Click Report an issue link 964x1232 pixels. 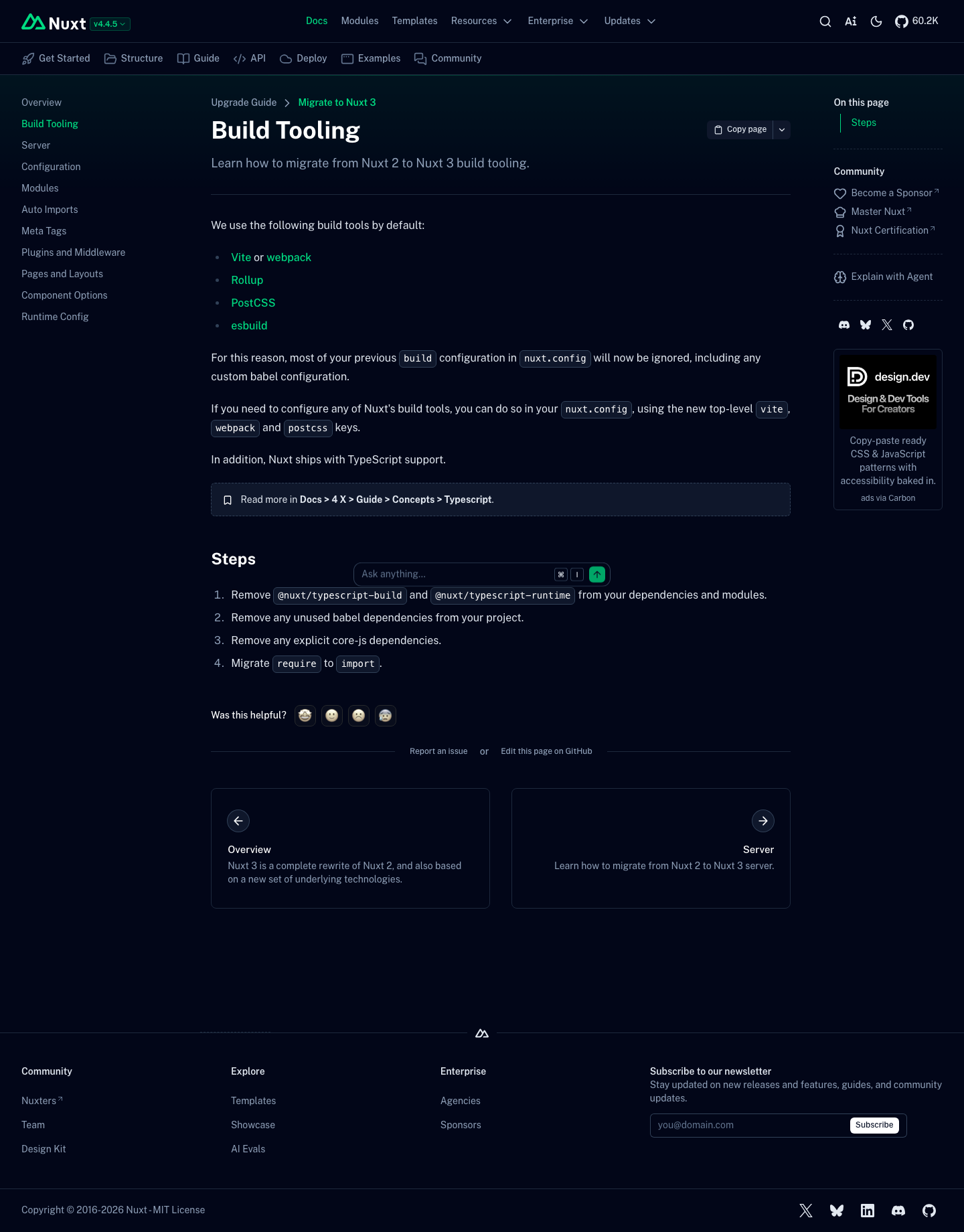coord(438,751)
